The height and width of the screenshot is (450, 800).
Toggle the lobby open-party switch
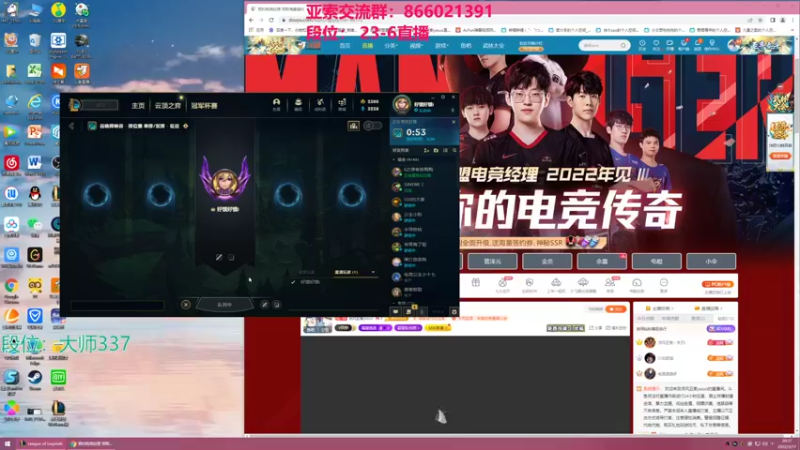point(372,126)
